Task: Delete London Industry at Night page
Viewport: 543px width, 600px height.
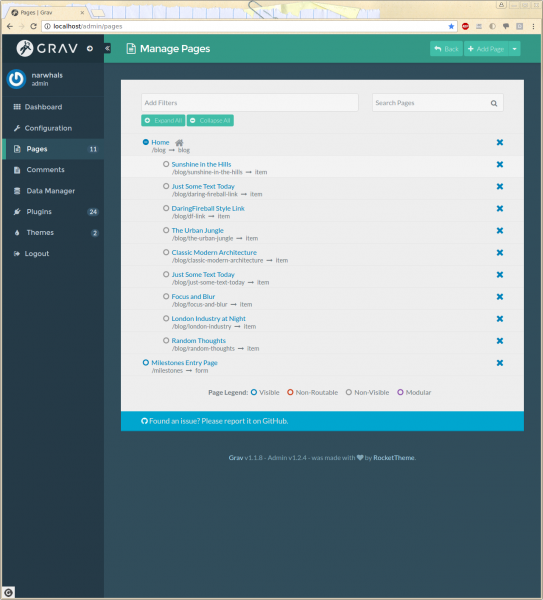Action: click(500, 319)
